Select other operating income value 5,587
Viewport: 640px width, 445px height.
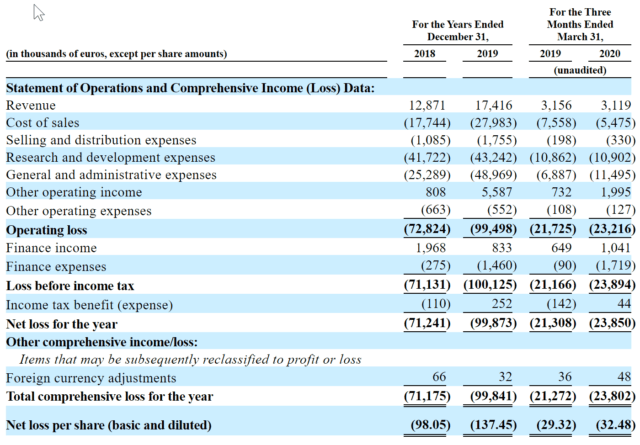coord(496,192)
